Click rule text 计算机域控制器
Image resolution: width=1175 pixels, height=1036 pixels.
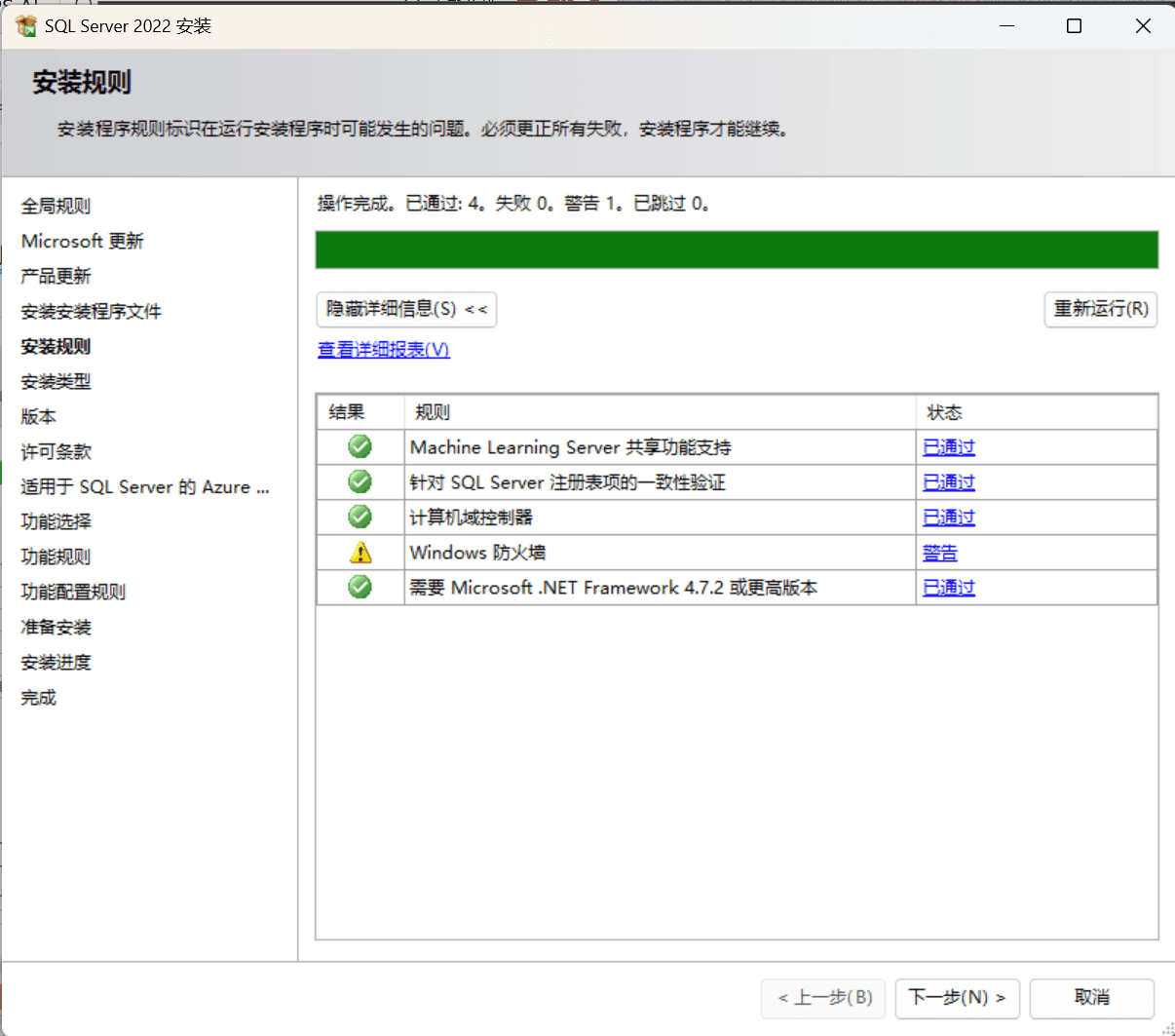tap(472, 518)
